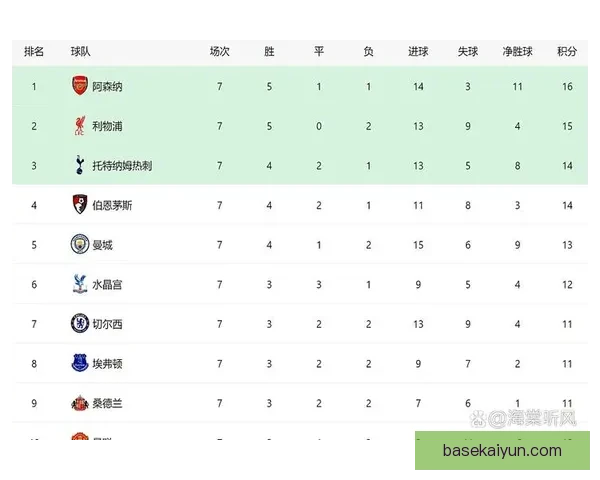Open the 曼城 team name link
Image resolution: width=600 pixels, height=480 pixels.
point(102,245)
